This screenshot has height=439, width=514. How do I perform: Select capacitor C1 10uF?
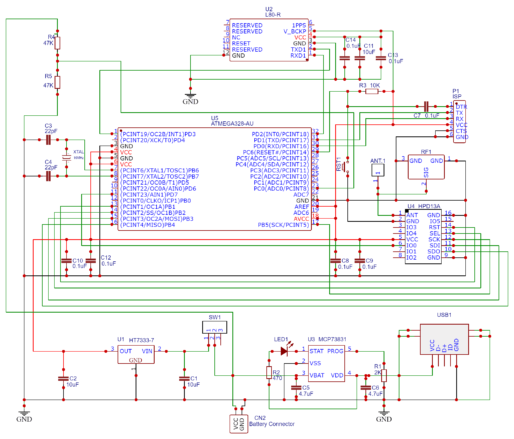[x=184, y=378]
